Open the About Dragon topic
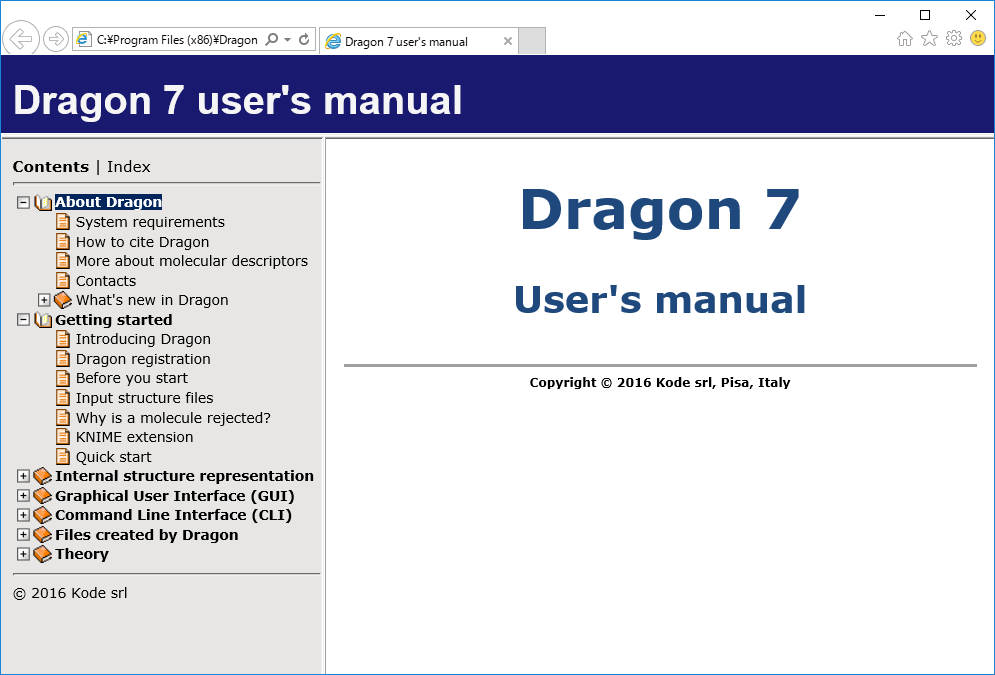 coord(109,202)
